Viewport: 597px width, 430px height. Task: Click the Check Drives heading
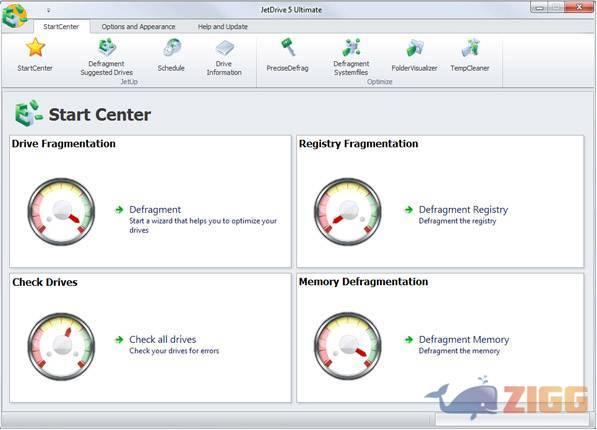(45, 282)
